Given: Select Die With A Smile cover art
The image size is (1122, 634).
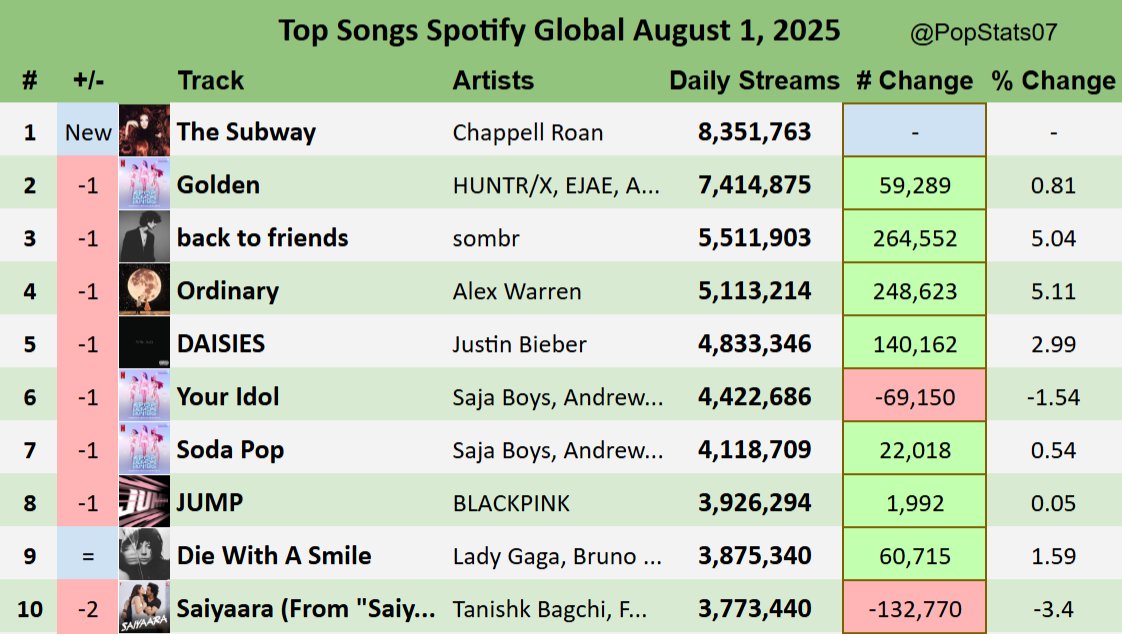Looking at the screenshot, I should tap(144, 555).
